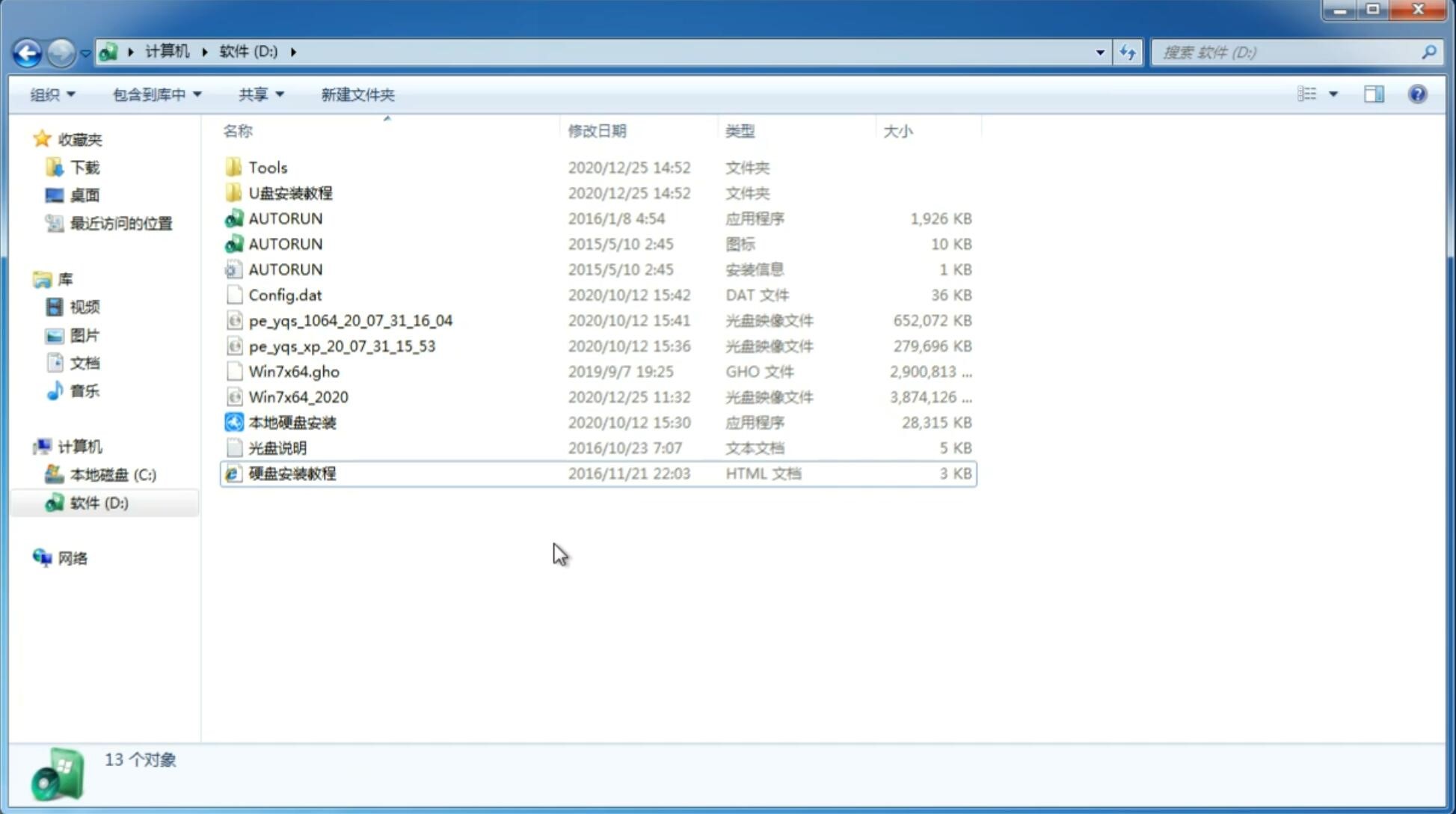
Task: Open the Tools folder
Action: click(267, 167)
